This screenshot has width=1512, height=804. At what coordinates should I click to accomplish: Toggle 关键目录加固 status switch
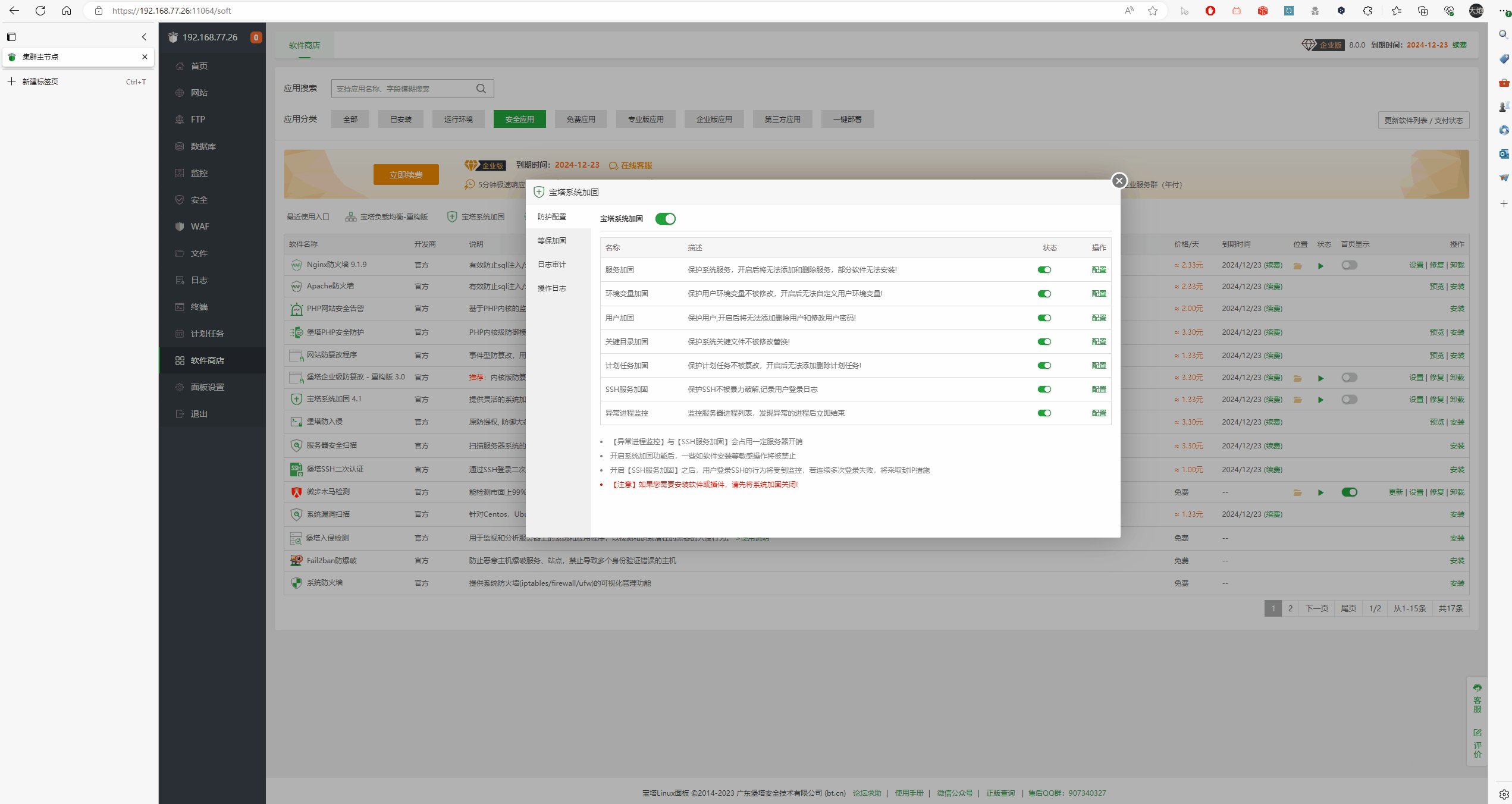pyautogui.click(x=1044, y=342)
